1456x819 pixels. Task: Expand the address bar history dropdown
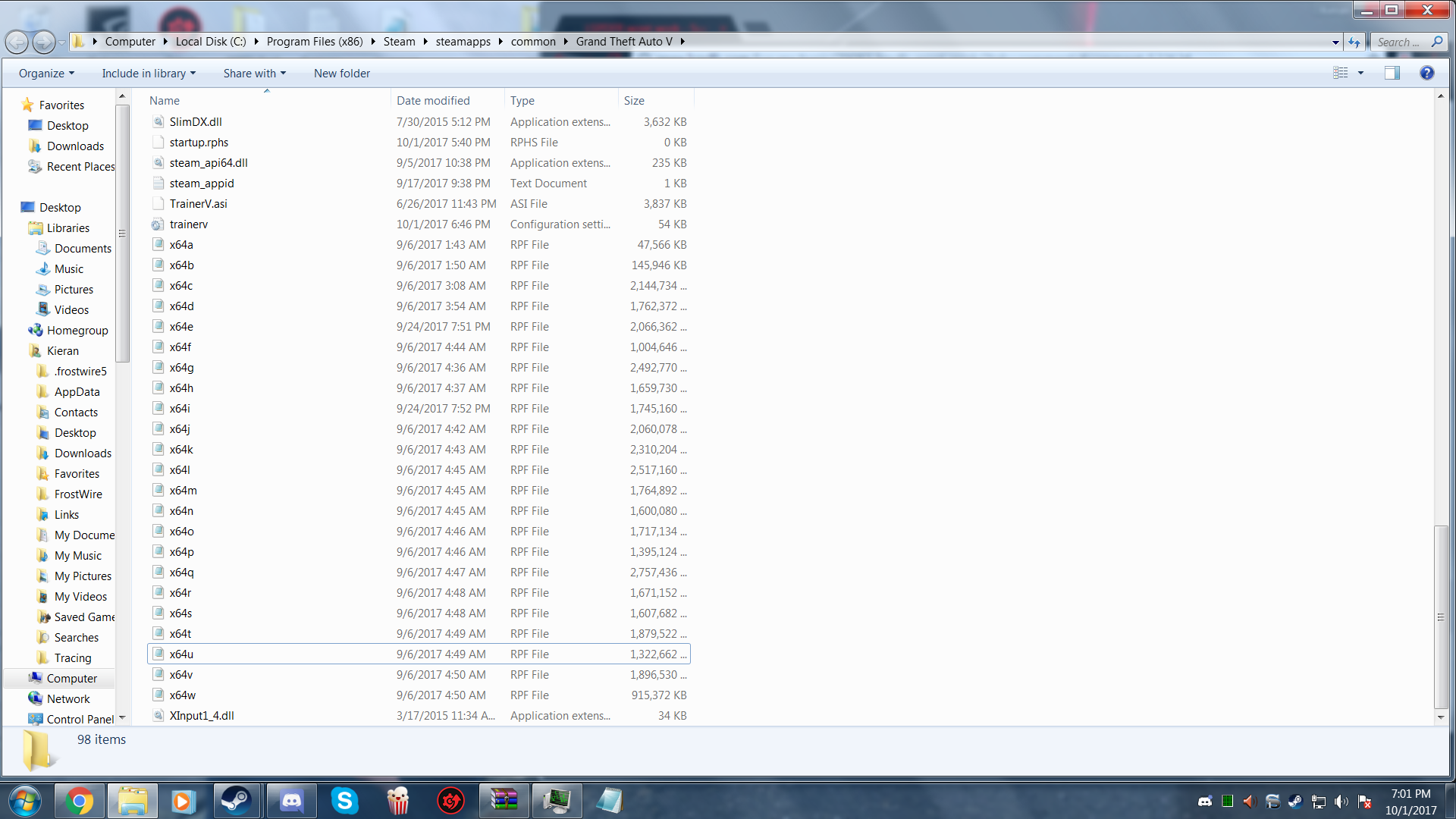tap(1335, 42)
